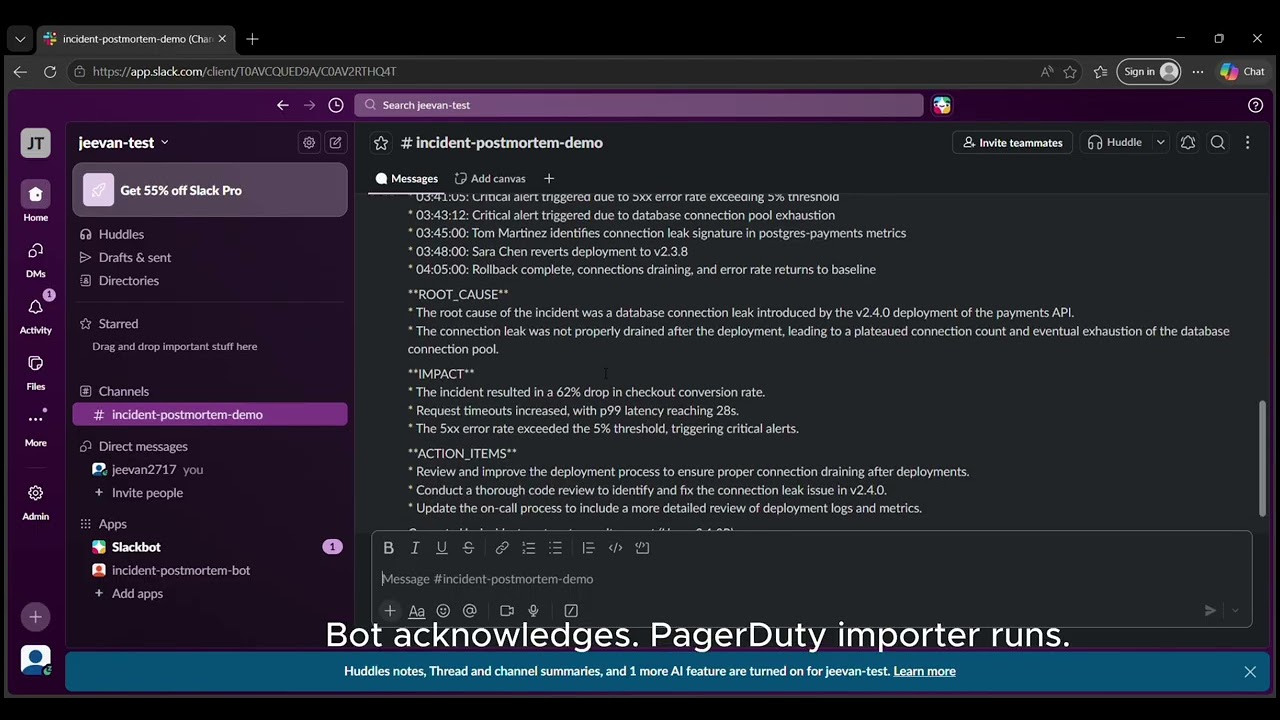Open Huddle options dropdown arrow
The height and width of the screenshot is (720, 1280).
pos(1160,143)
